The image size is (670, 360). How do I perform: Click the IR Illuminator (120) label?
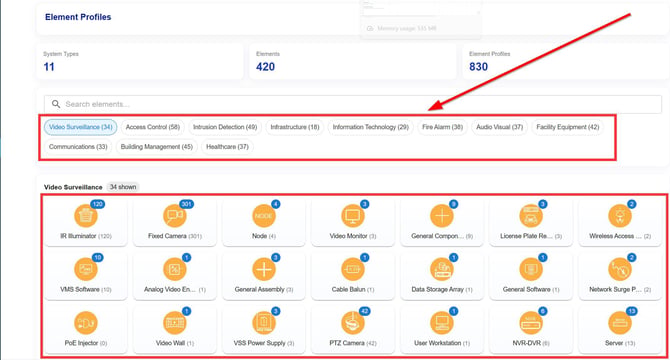pyautogui.click(x=85, y=236)
